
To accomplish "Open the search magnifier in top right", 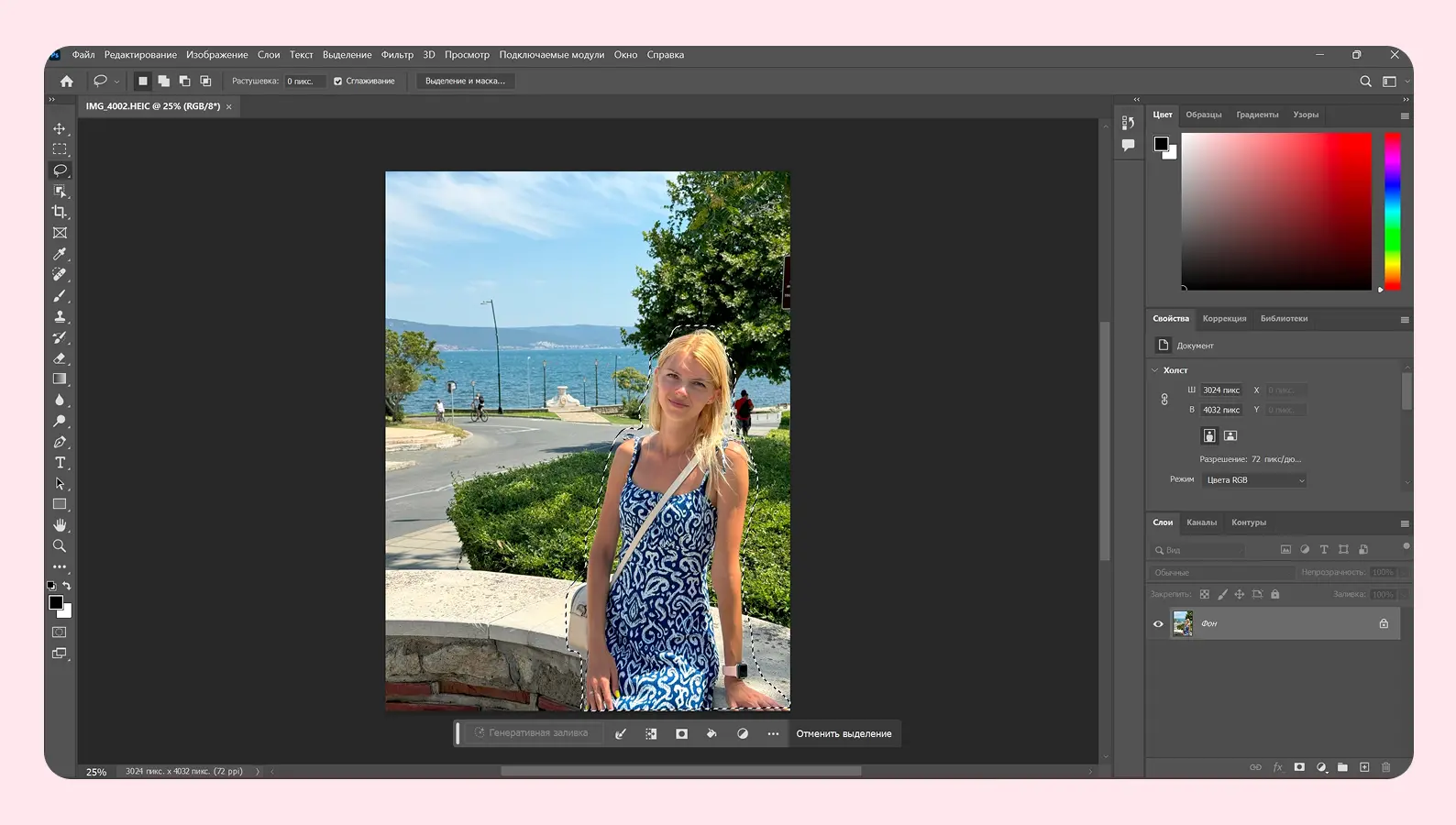I will (x=1365, y=82).
